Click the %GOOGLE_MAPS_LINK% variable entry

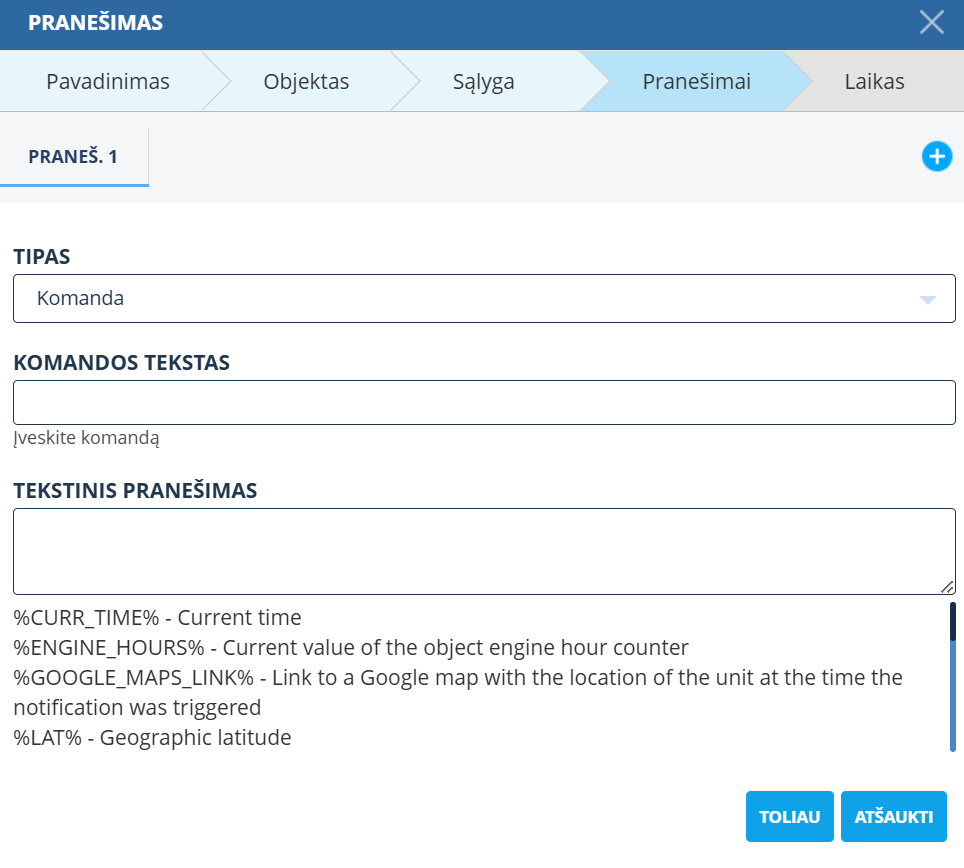457,678
